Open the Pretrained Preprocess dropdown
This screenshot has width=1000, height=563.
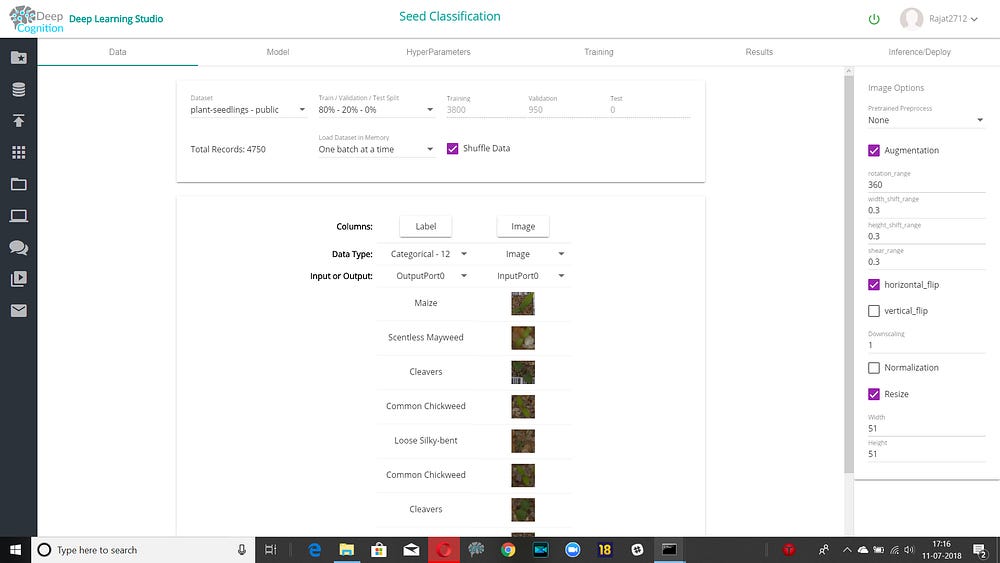925,120
